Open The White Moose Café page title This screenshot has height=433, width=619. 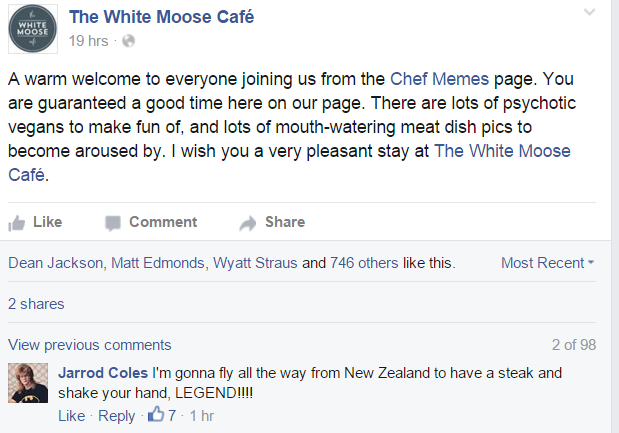click(x=161, y=17)
